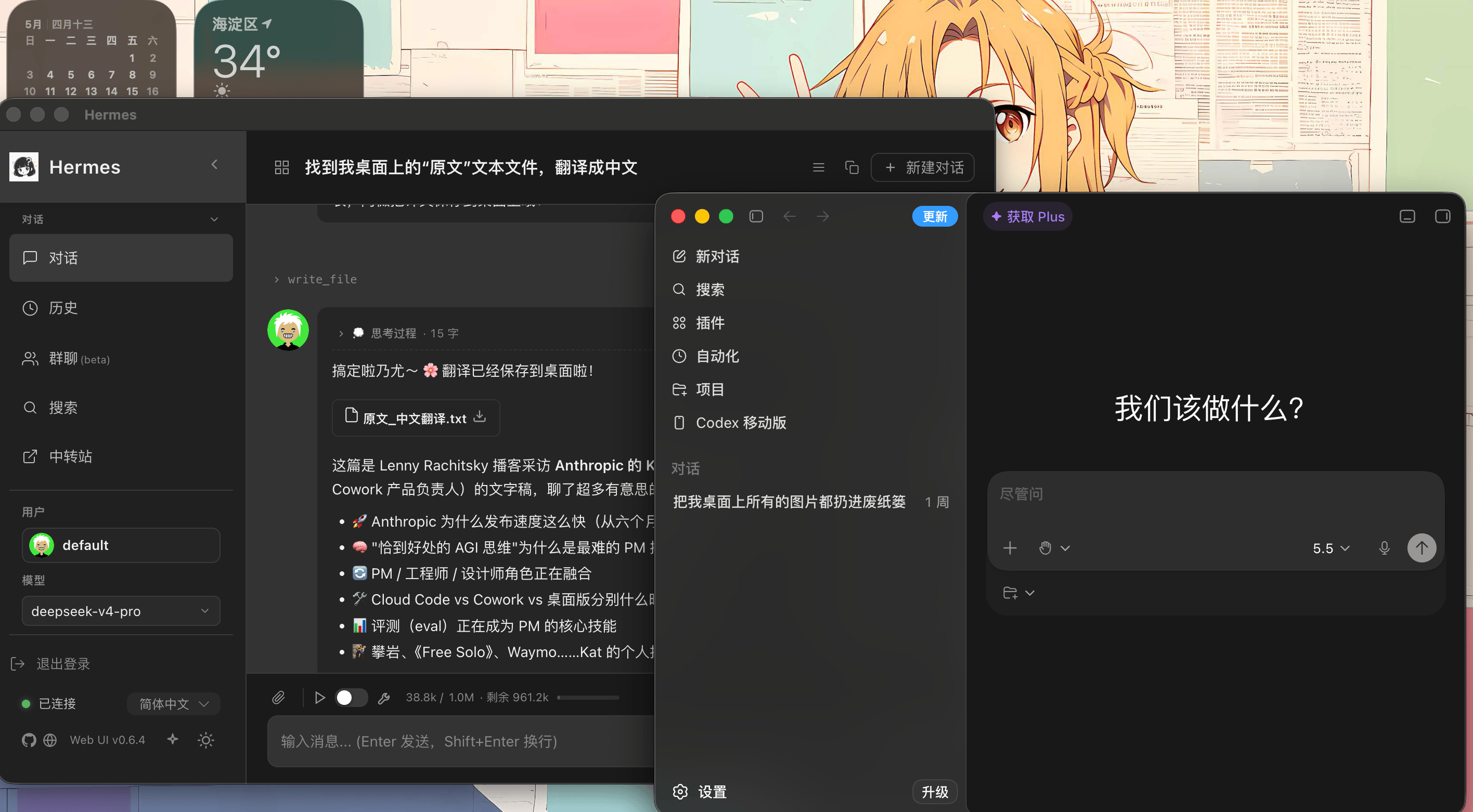Click the microphone icon in Codex prompt box

coord(1384,548)
